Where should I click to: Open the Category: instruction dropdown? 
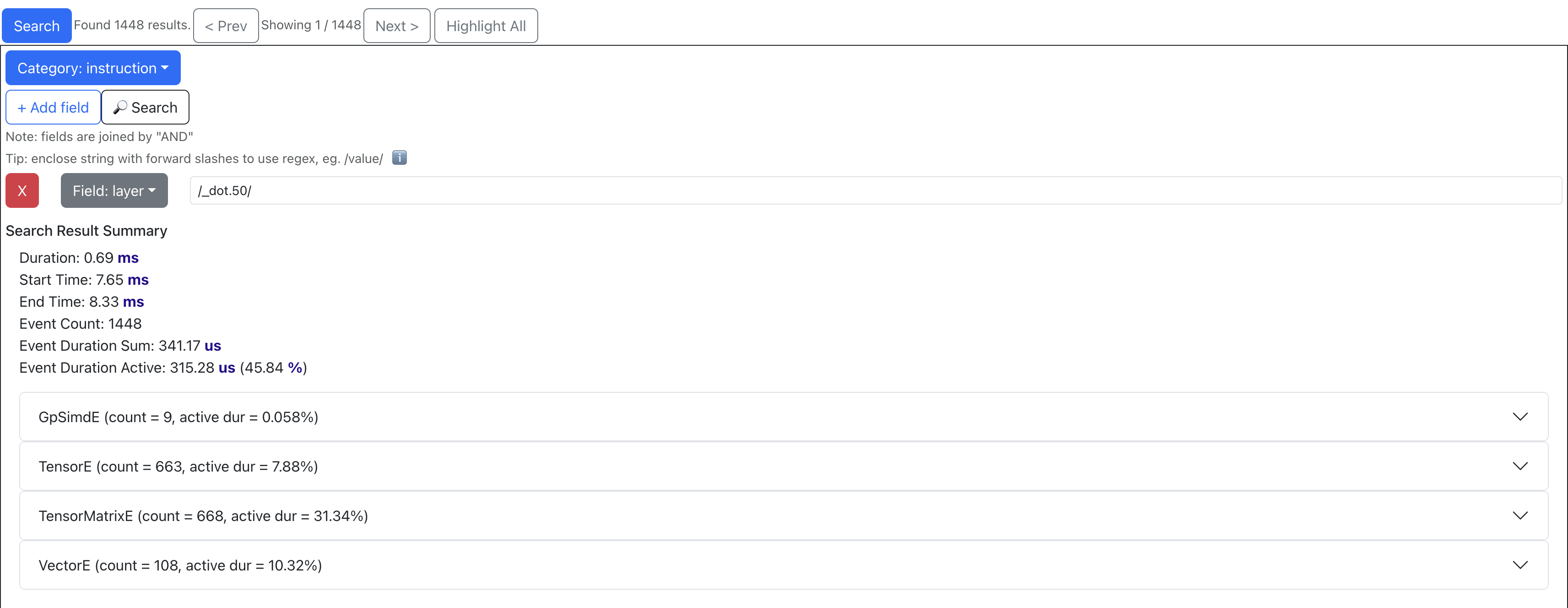(x=92, y=68)
